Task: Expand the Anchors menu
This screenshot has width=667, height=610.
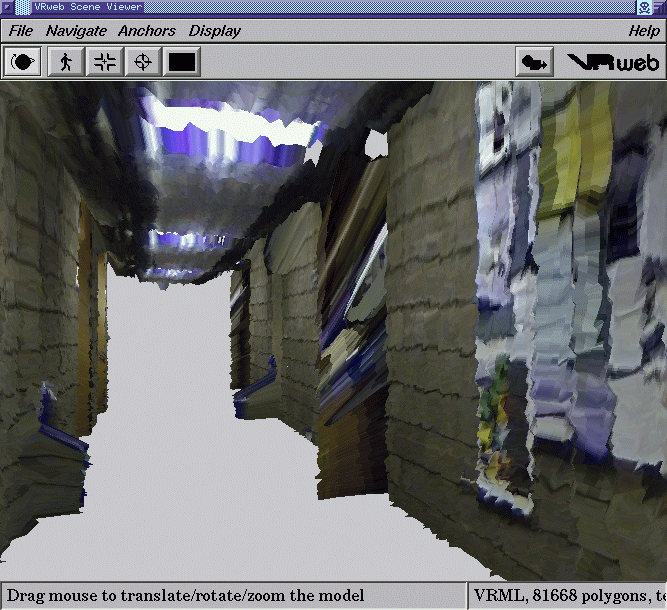Action: click(x=147, y=31)
